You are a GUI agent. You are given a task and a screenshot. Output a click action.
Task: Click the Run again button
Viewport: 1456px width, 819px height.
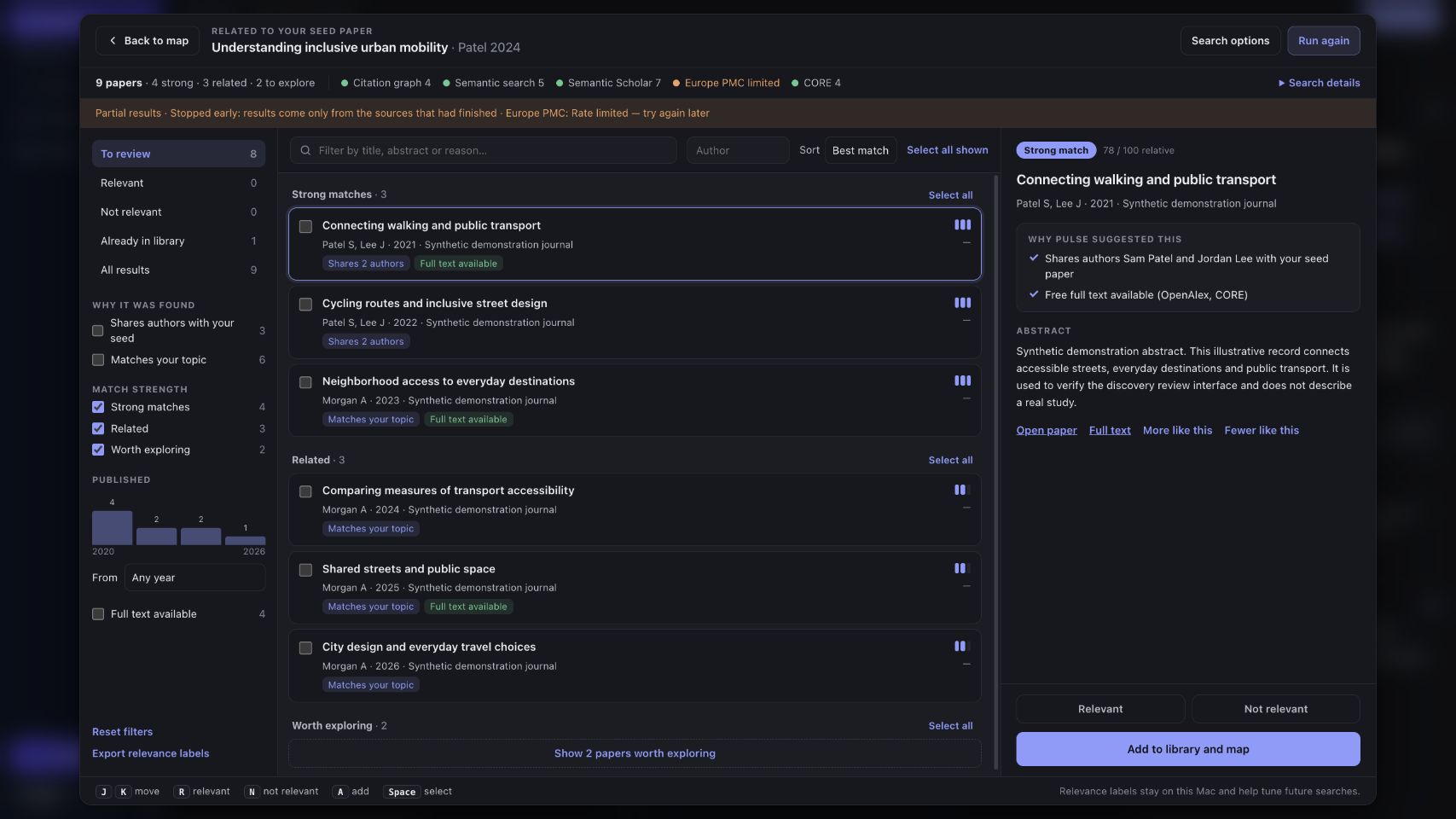tap(1323, 41)
